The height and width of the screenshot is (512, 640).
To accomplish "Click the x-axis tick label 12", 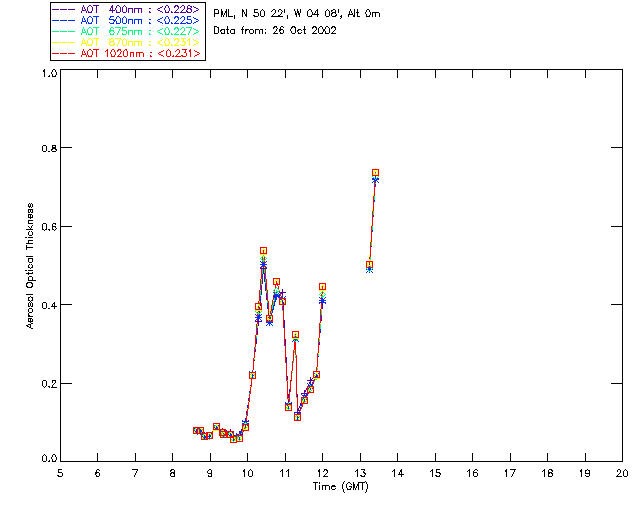I will 322,473.
